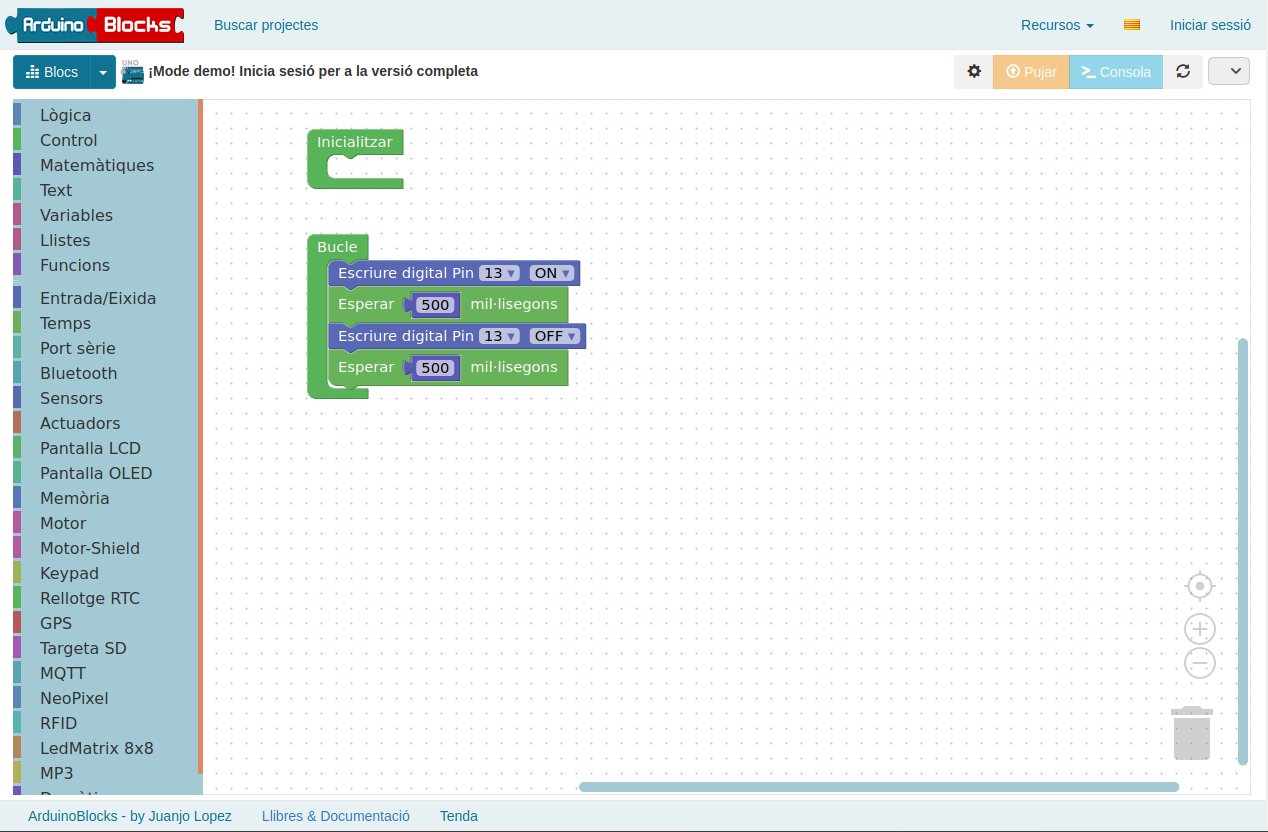Viewport: 1268px width, 832px height.
Task: Click the trash can icon
Action: (x=1191, y=733)
